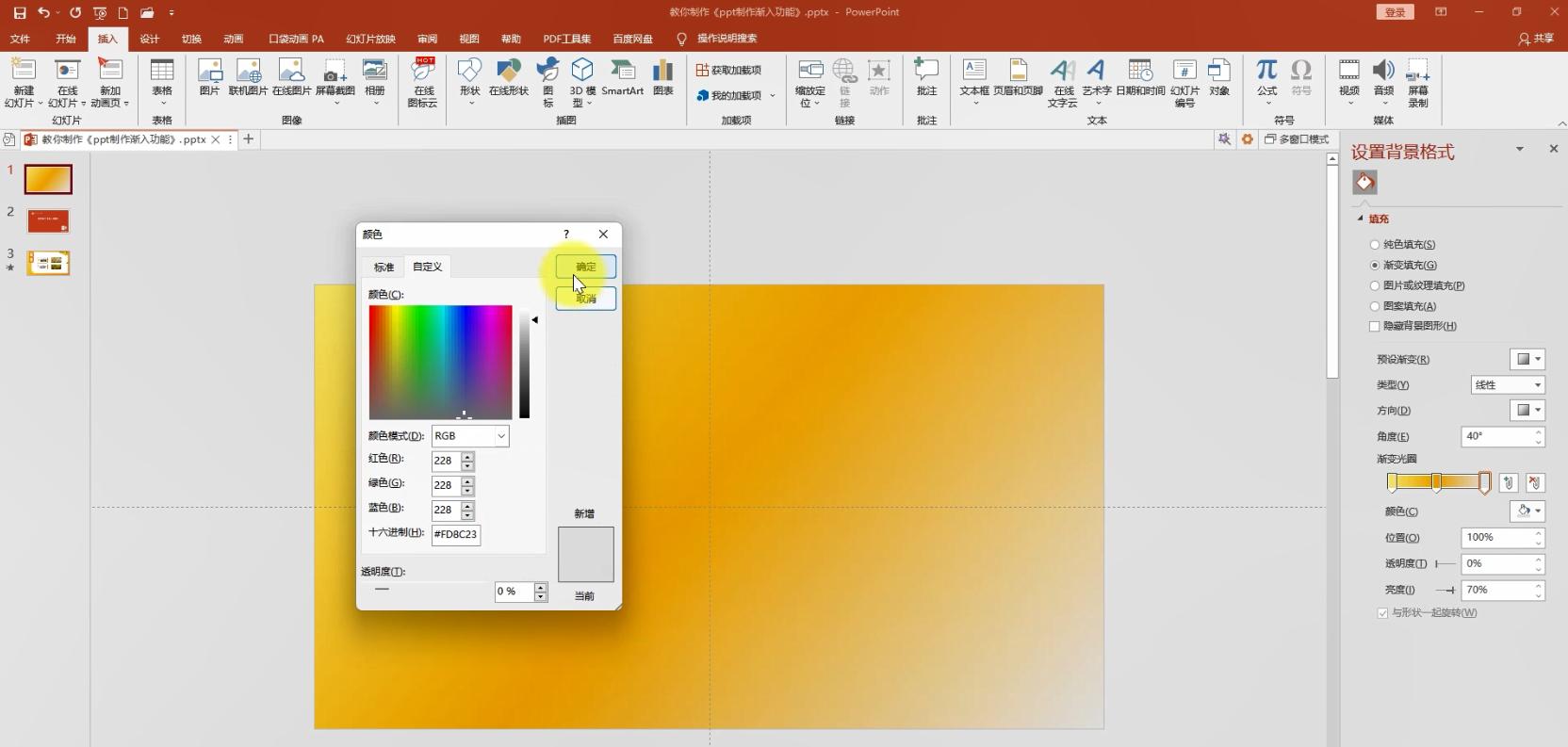Open the 预设渐变 preset dropdown

click(x=1527, y=359)
